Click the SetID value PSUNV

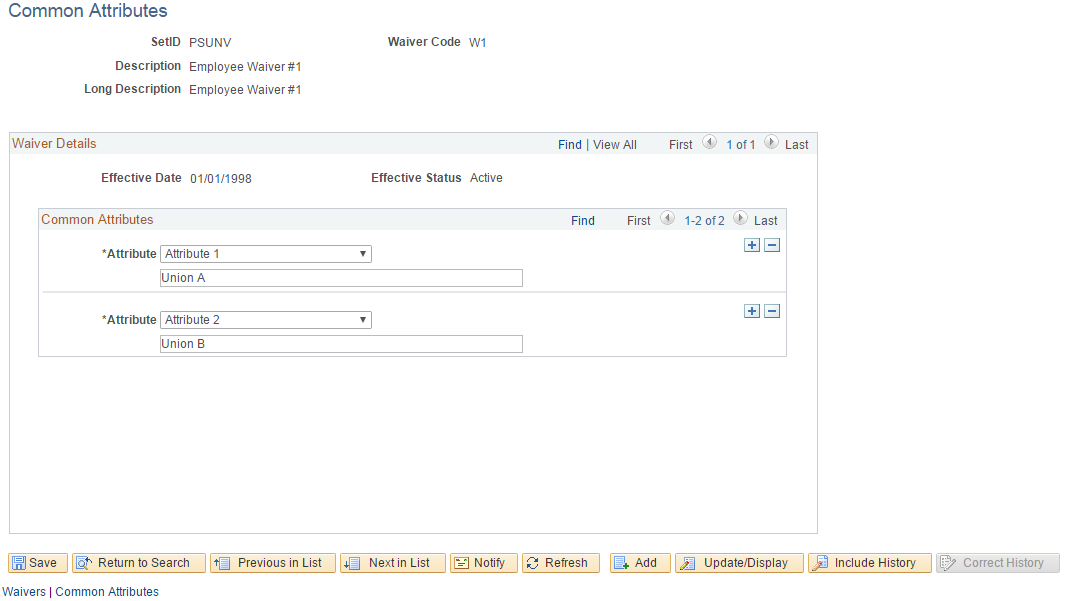pos(210,42)
